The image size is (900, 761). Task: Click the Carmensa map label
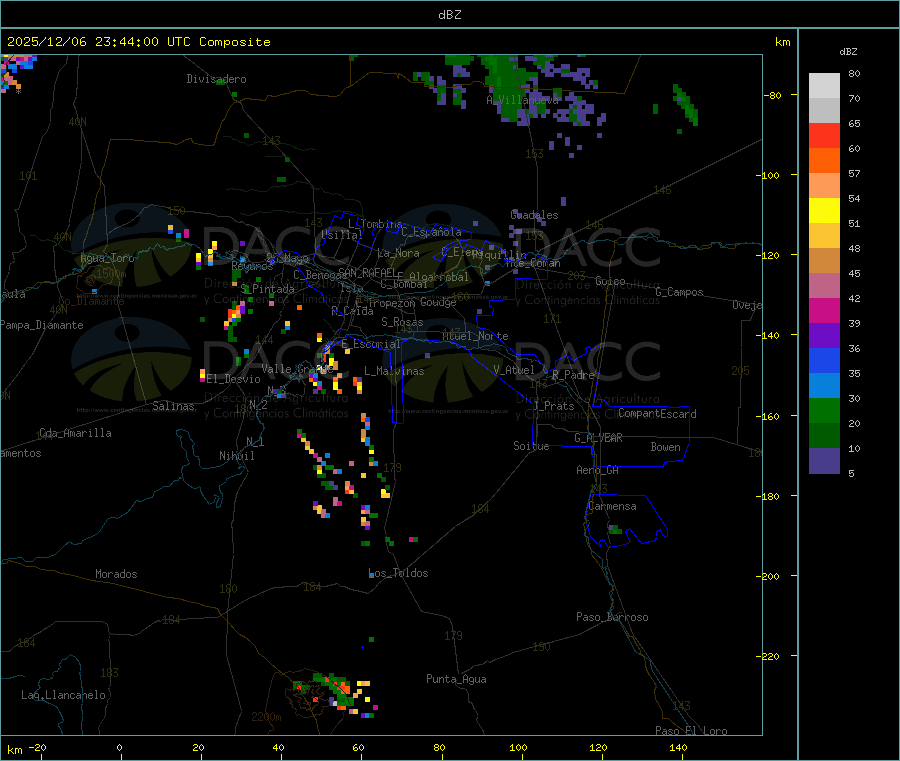point(612,506)
